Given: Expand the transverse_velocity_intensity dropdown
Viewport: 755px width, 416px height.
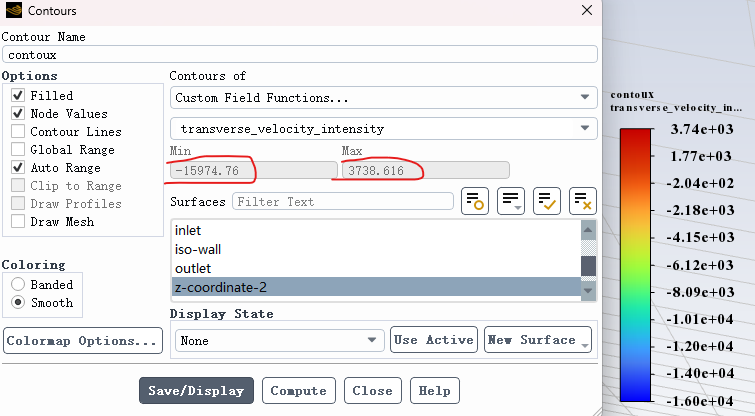Looking at the screenshot, I should pyautogui.click(x=384, y=129).
